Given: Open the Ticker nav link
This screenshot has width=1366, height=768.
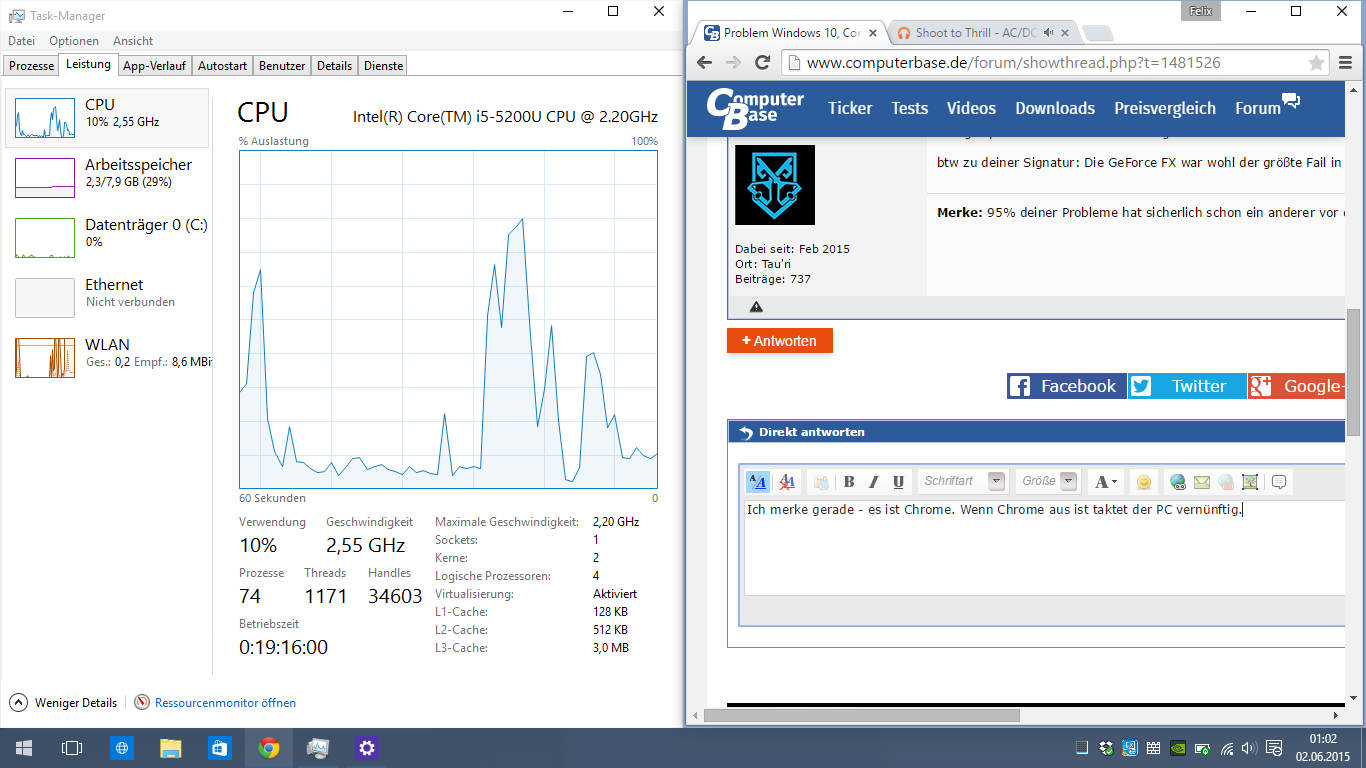Looking at the screenshot, I should 850,108.
